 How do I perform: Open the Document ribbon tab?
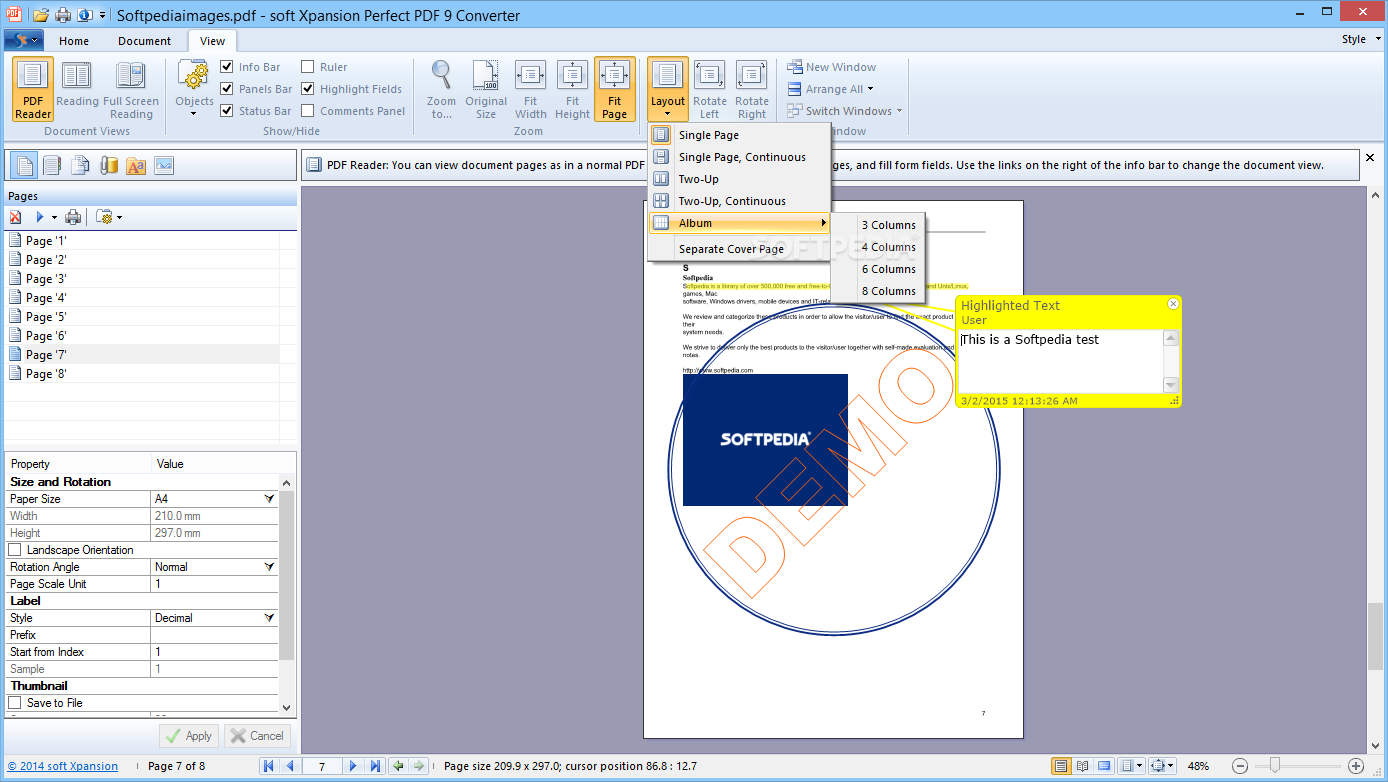pos(145,41)
